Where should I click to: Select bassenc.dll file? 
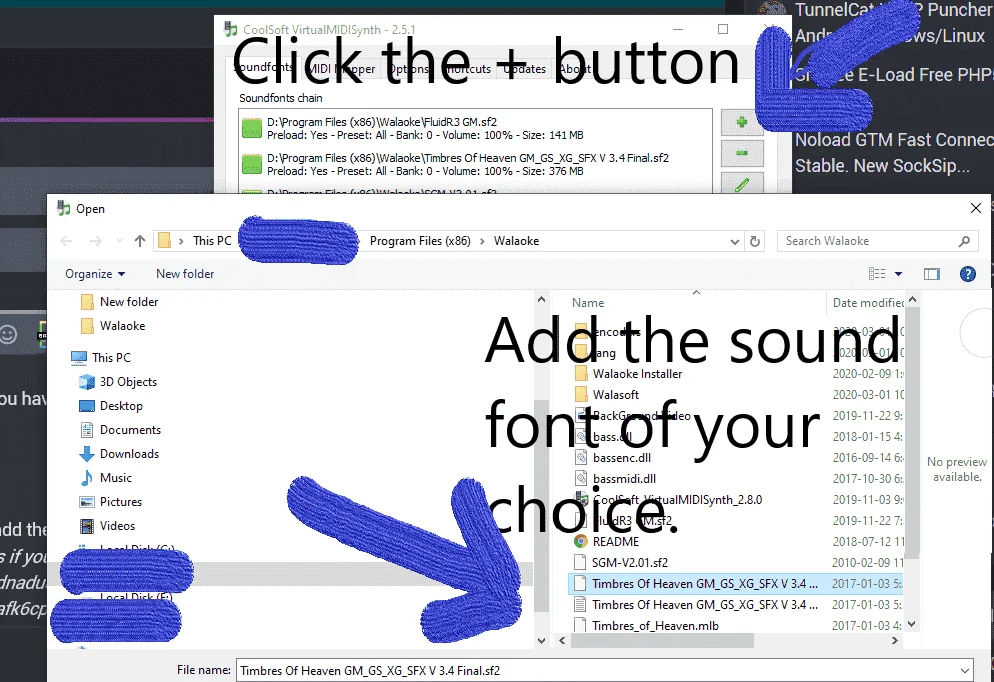(x=613, y=458)
